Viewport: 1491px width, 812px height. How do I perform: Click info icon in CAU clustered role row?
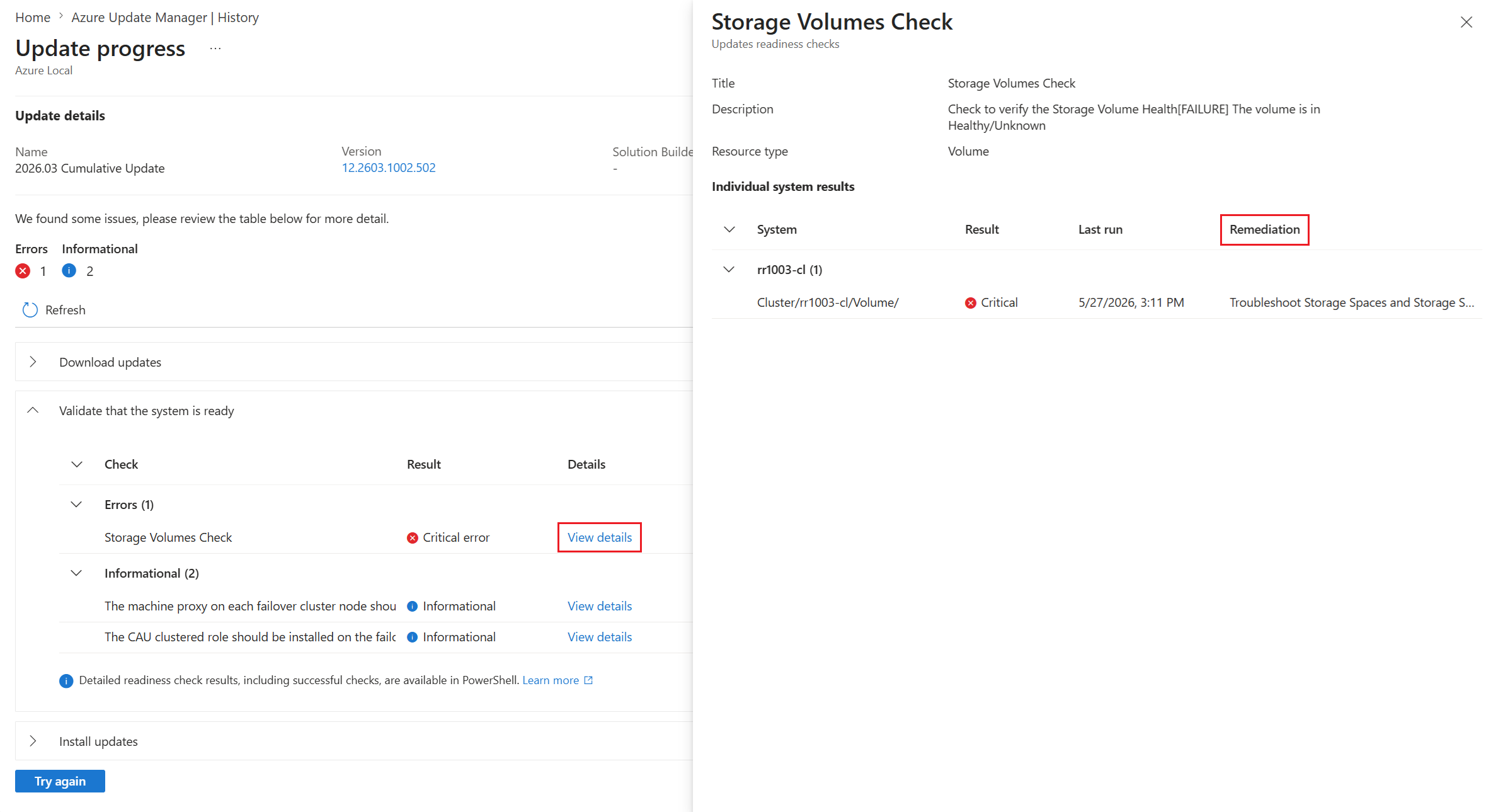413,637
